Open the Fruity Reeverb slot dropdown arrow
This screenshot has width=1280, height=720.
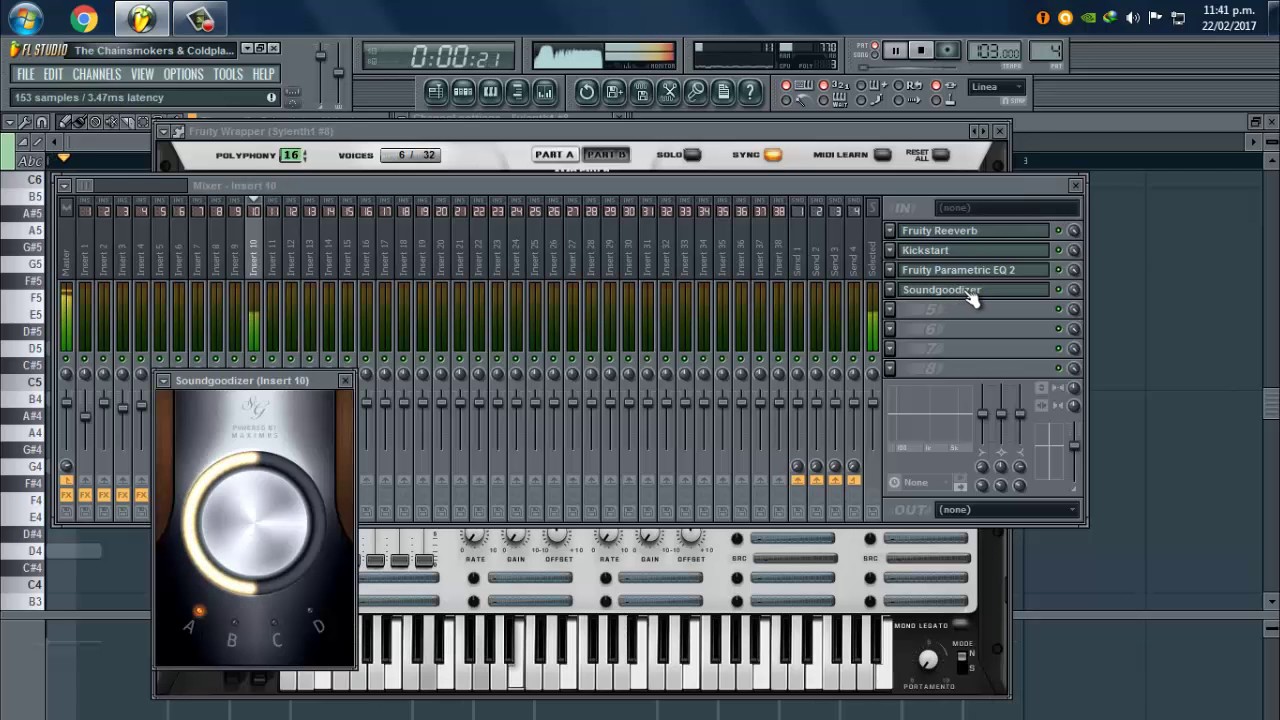[x=890, y=231]
